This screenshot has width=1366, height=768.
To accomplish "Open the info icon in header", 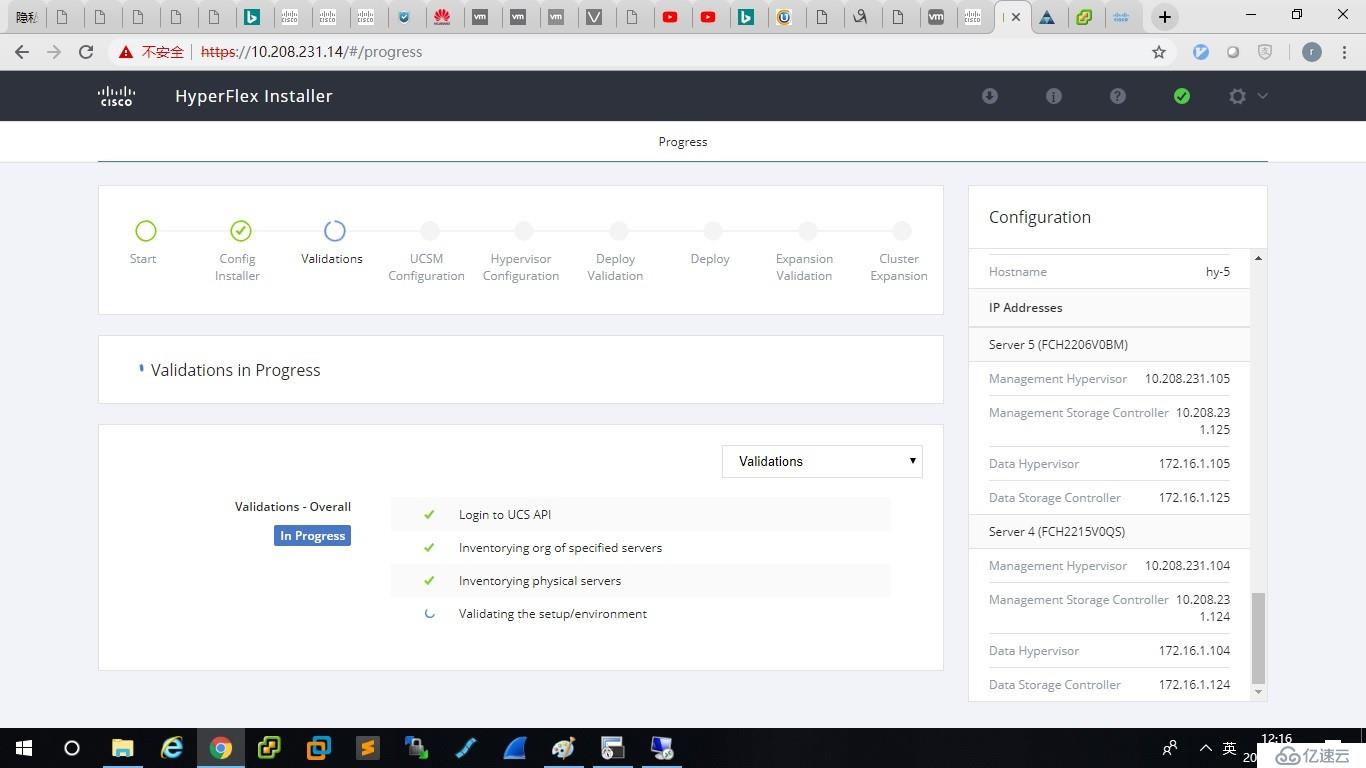I will [1053, 96].
